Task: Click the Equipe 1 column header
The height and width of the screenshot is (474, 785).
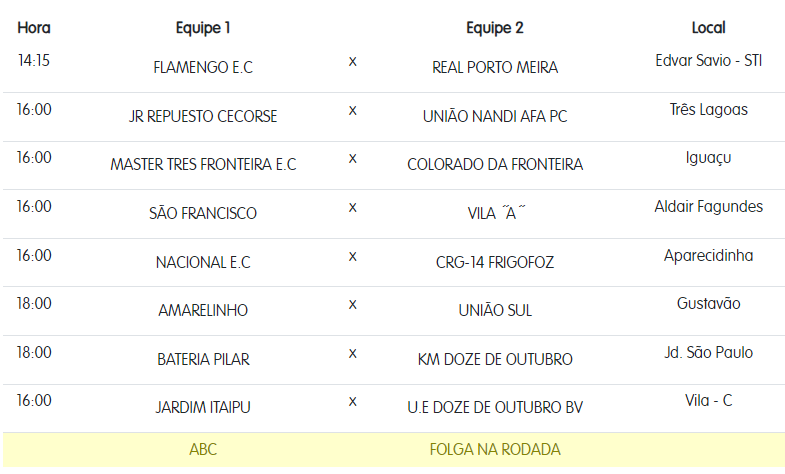Action: coord(203,28)
